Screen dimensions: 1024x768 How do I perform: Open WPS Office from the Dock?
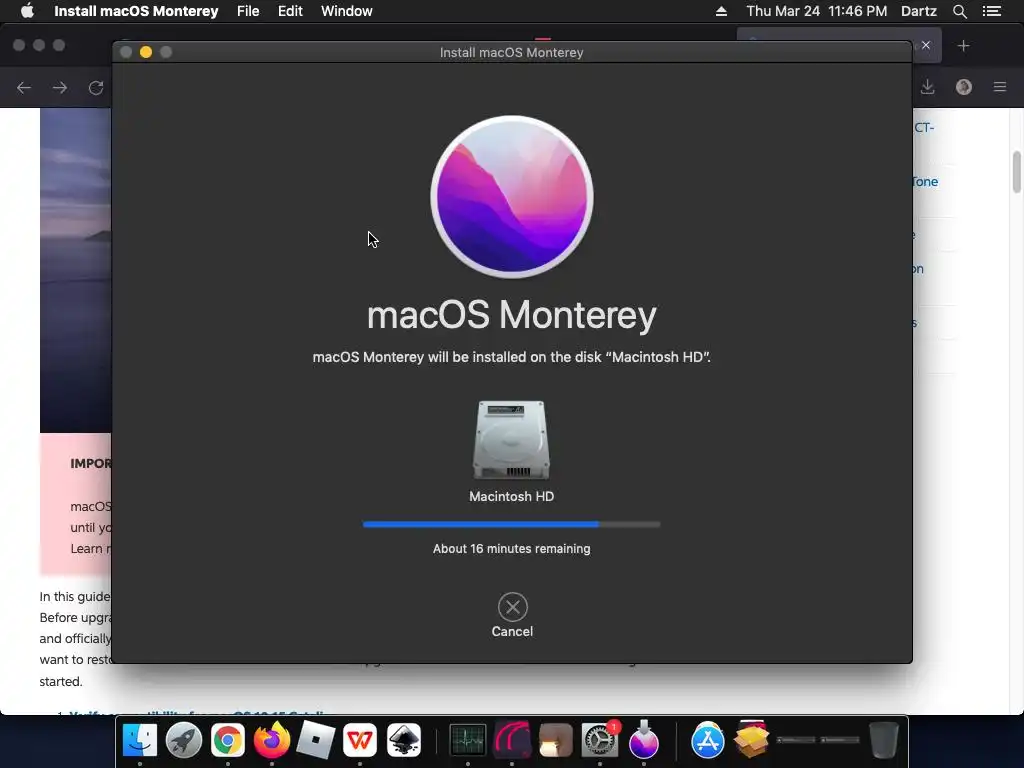pyautogui.click(x=360, y=740)
